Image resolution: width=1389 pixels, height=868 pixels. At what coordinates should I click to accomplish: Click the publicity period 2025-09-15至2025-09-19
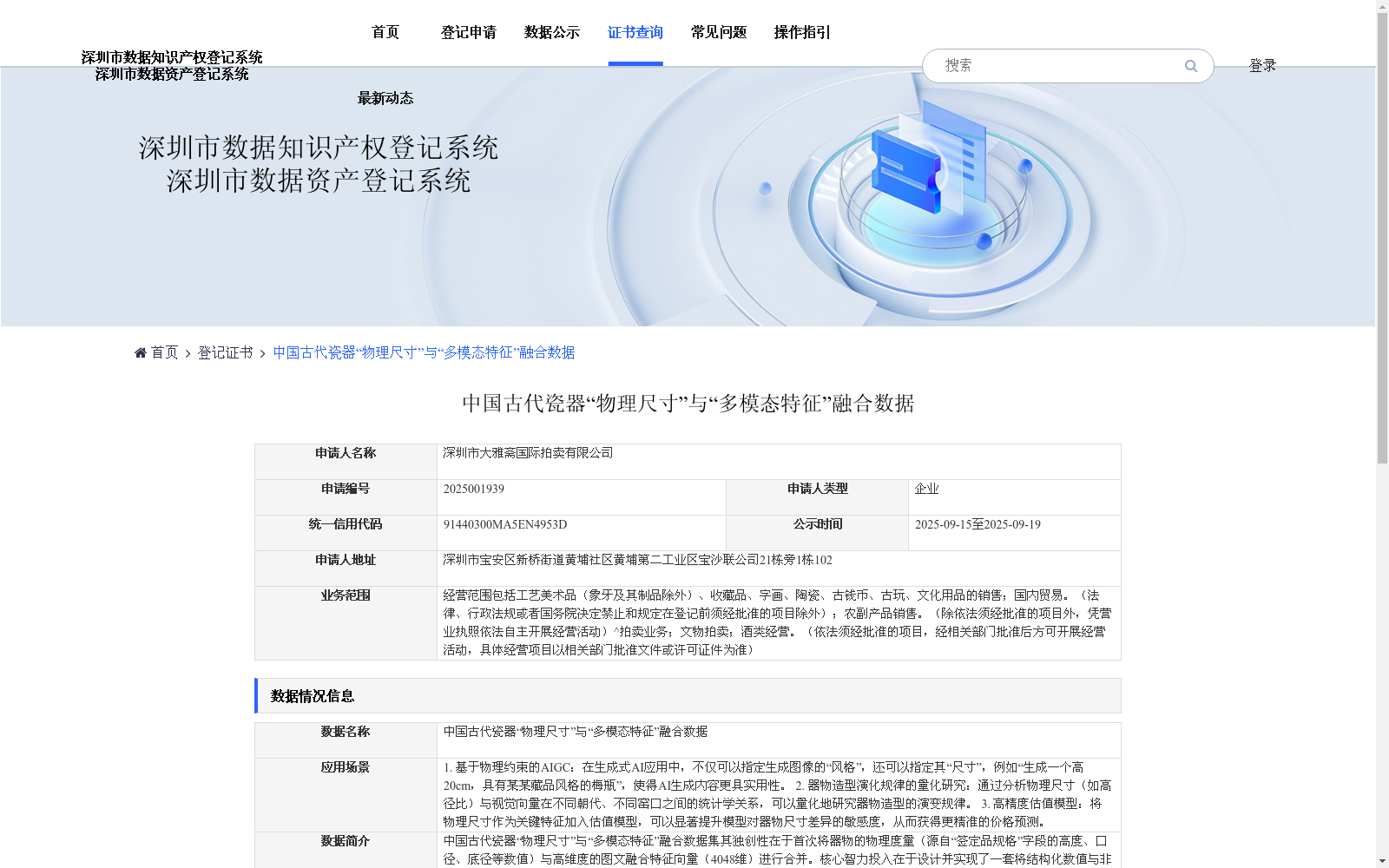click(978, 524)
